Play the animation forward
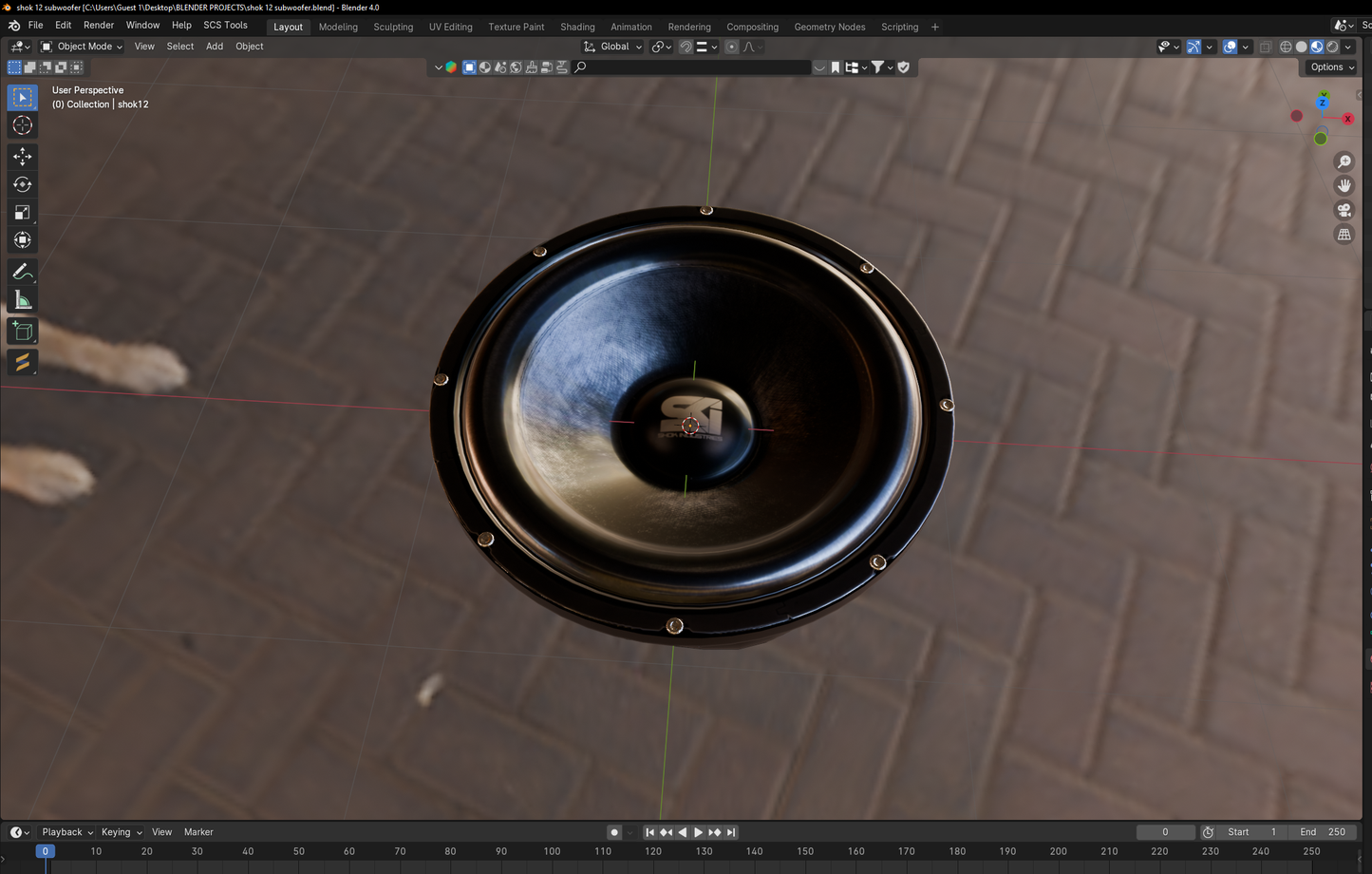The width and height of the screenshot is (1372, 874). [x=698, y=832]
